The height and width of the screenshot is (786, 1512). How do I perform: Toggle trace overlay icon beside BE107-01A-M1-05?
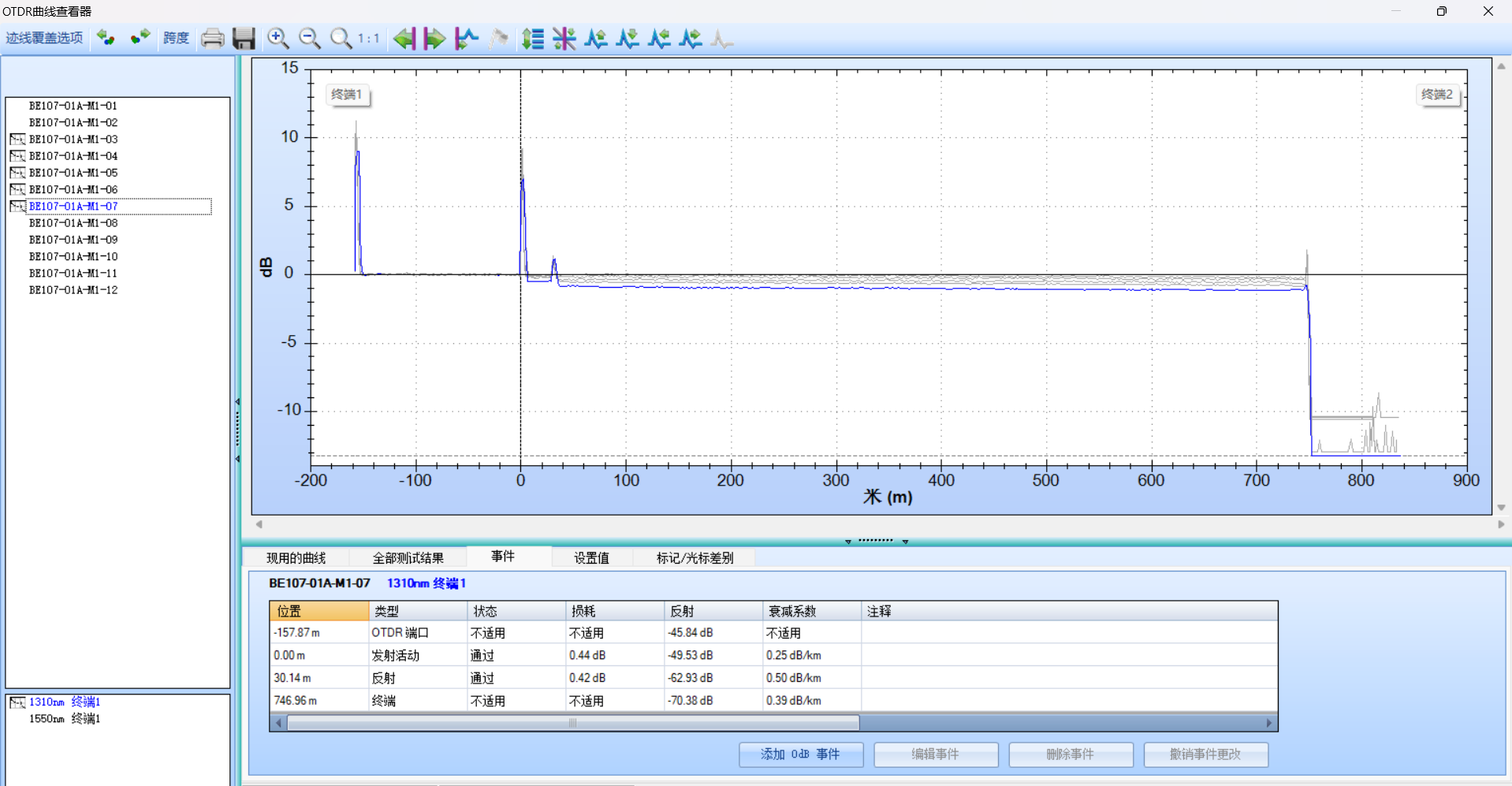click(x=17, y=173)
